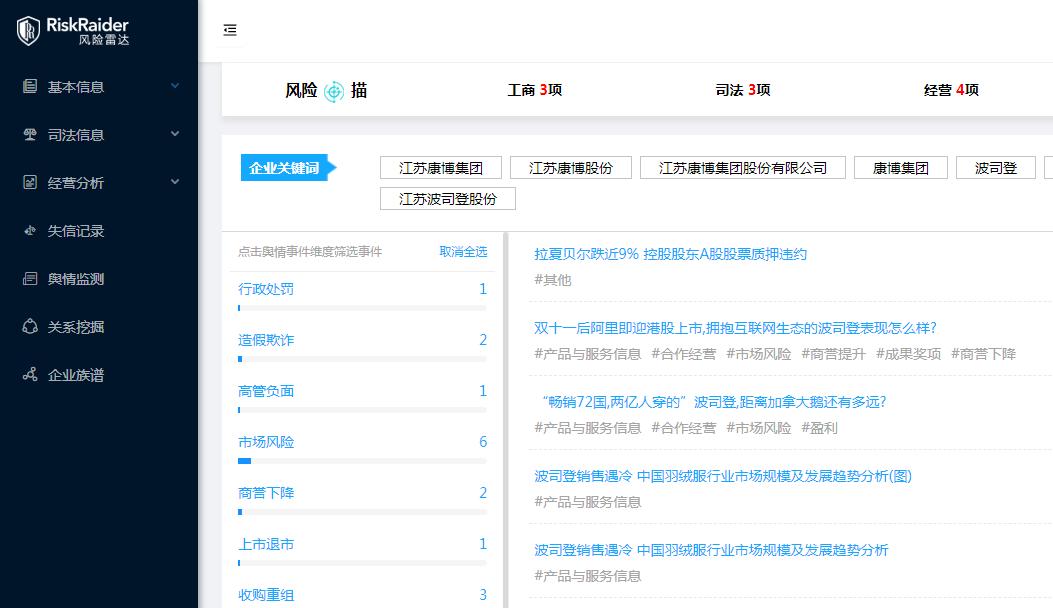Select the 司法信息 sidebar icon
Viewport: 1053px width, 608px height.
point(29,134)
